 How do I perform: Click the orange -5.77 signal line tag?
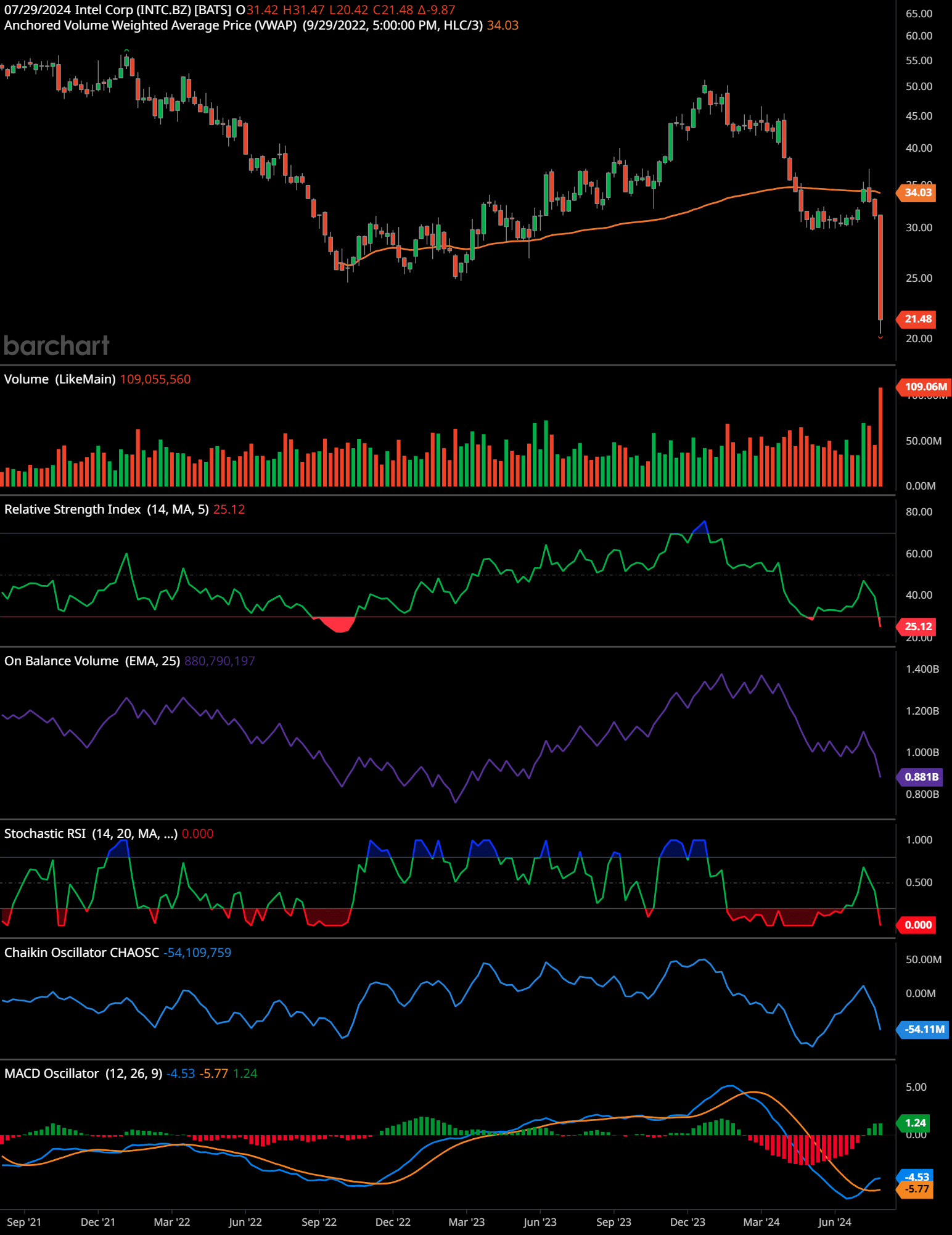pos(916,1189)
